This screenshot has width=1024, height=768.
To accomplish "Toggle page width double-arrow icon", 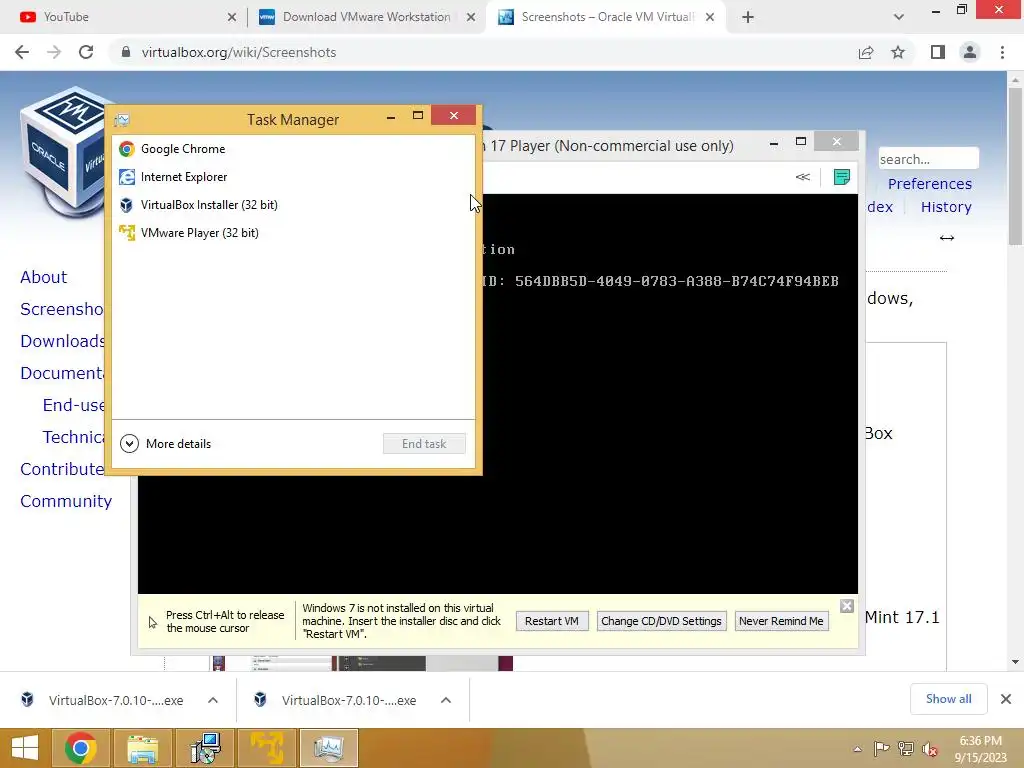I will click(947, 238).
